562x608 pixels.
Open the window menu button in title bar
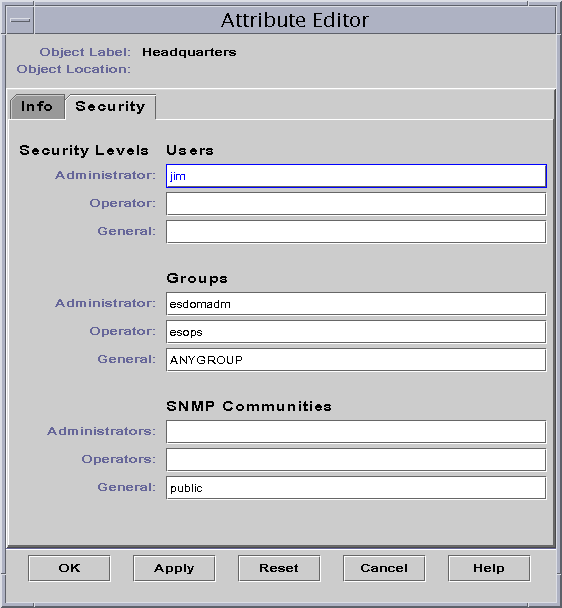20,20
